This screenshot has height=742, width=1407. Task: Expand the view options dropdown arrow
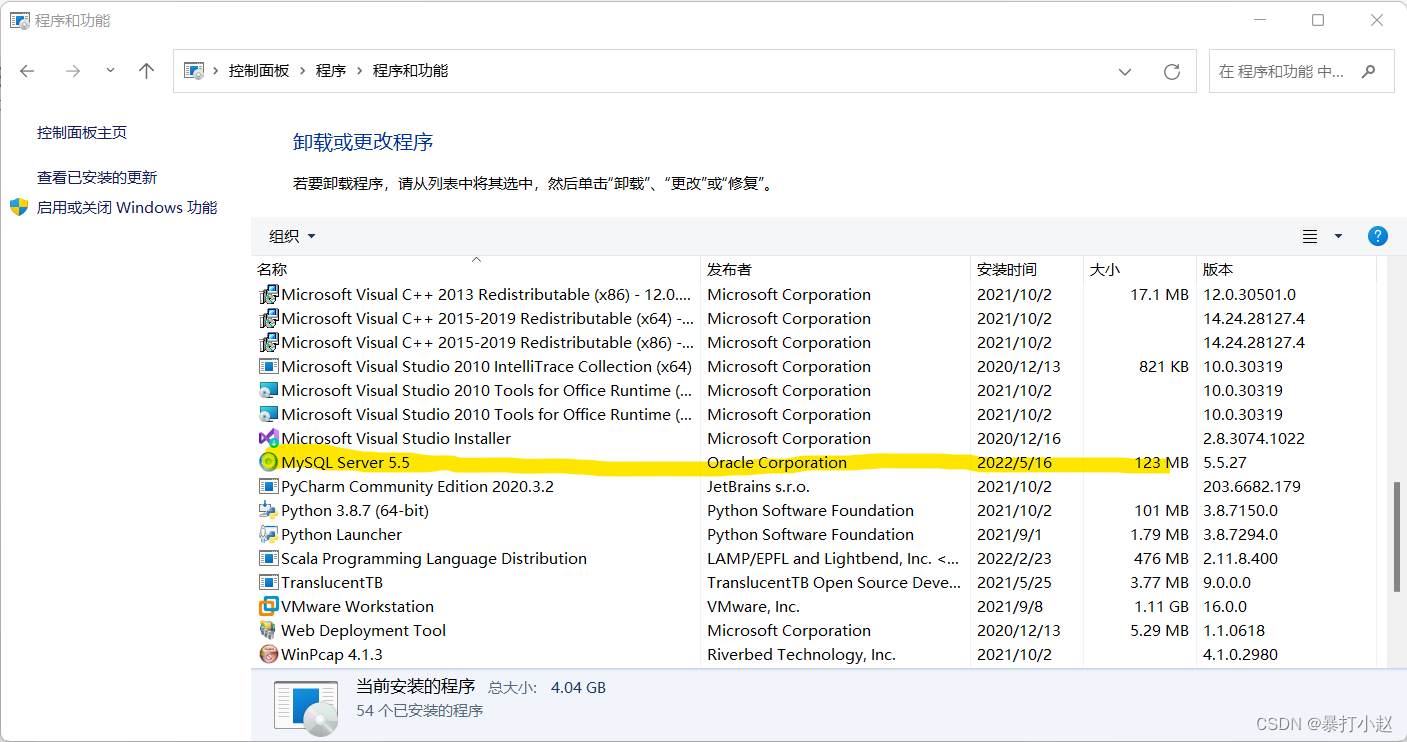click(1338, 236)
